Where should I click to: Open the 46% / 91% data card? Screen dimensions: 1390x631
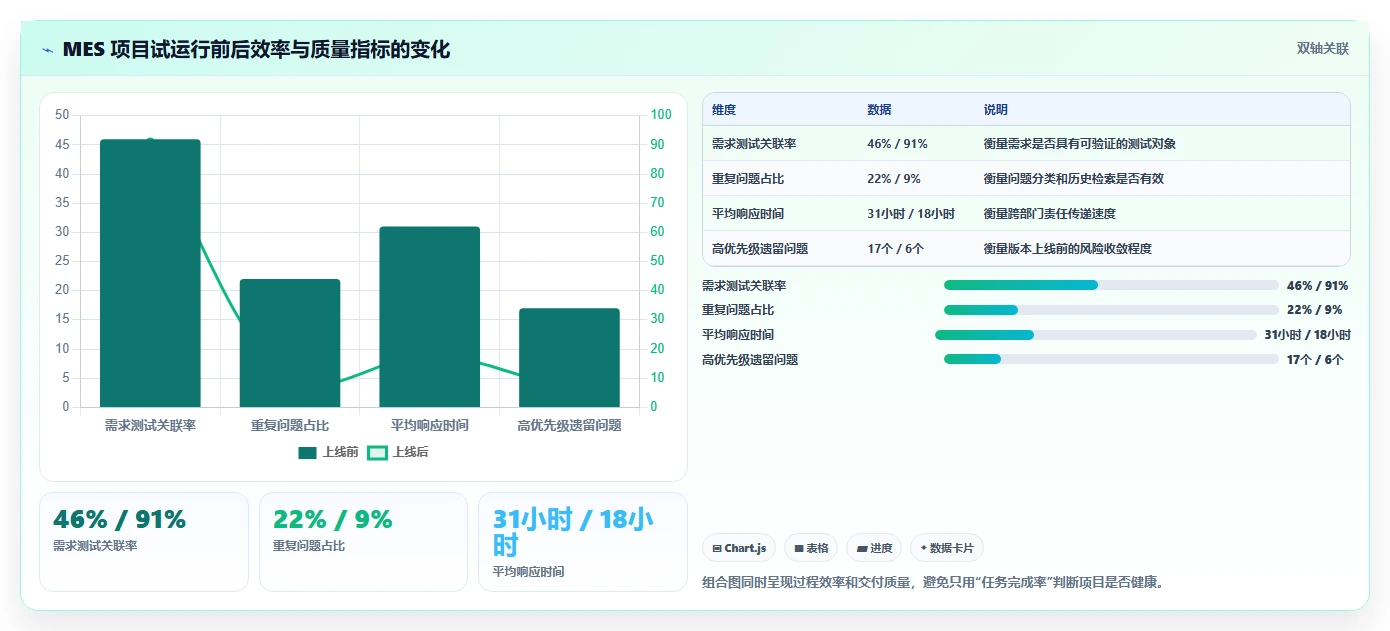144,542
